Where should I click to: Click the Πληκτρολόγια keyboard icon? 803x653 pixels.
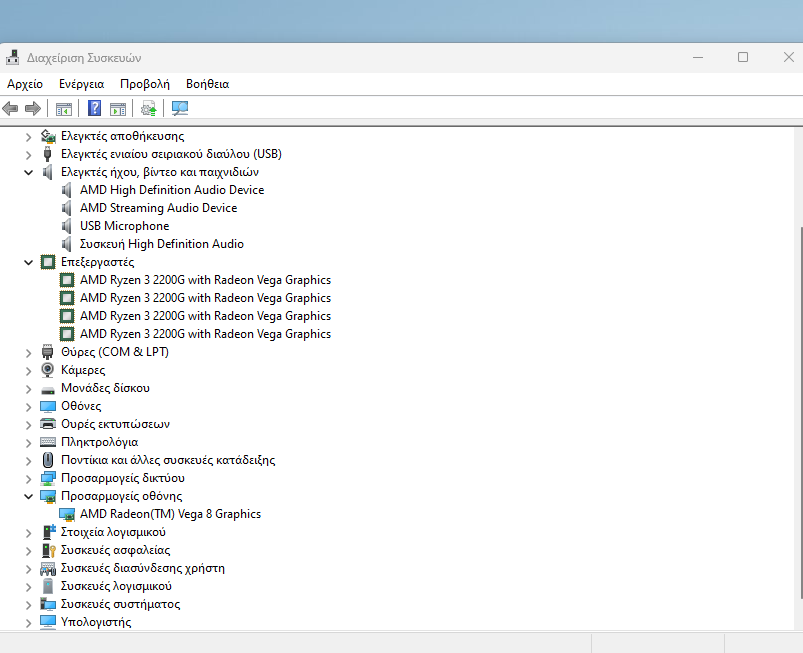(48, 442)
